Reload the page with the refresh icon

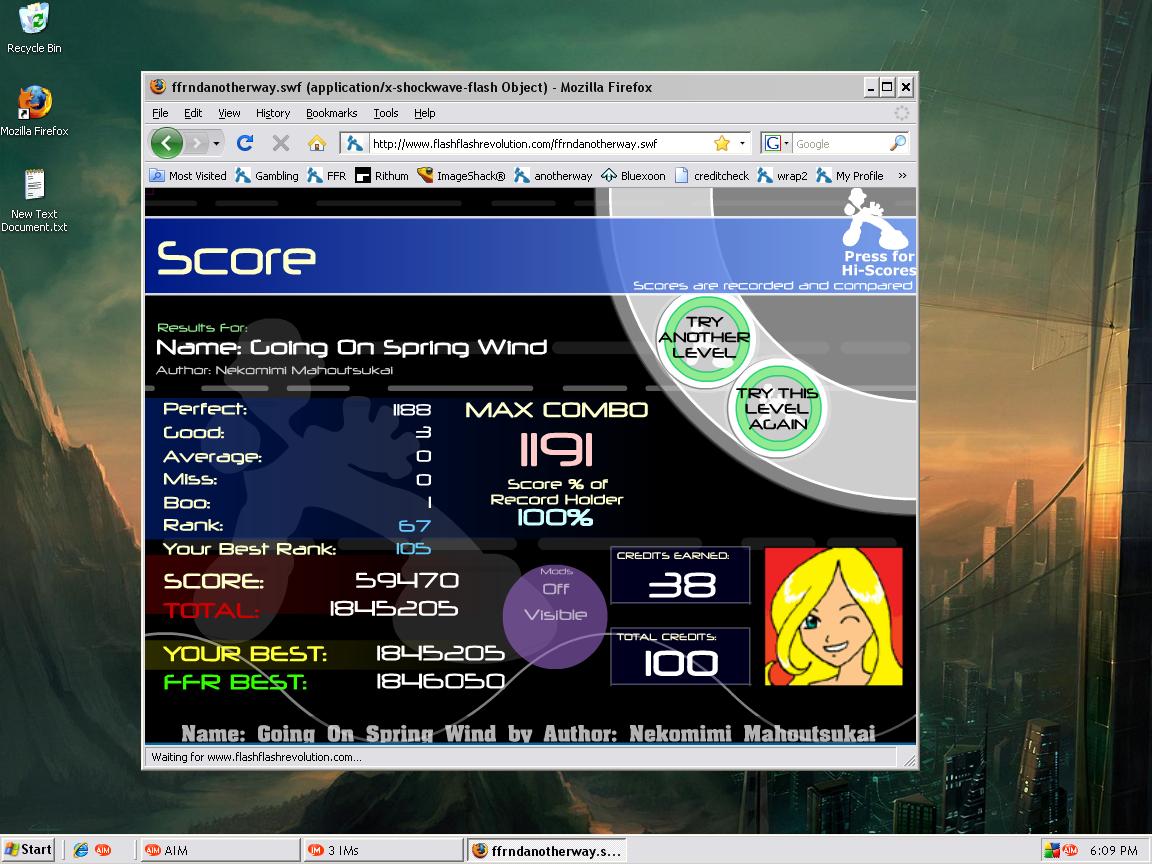pyautogui.click(x=245, y=143)
